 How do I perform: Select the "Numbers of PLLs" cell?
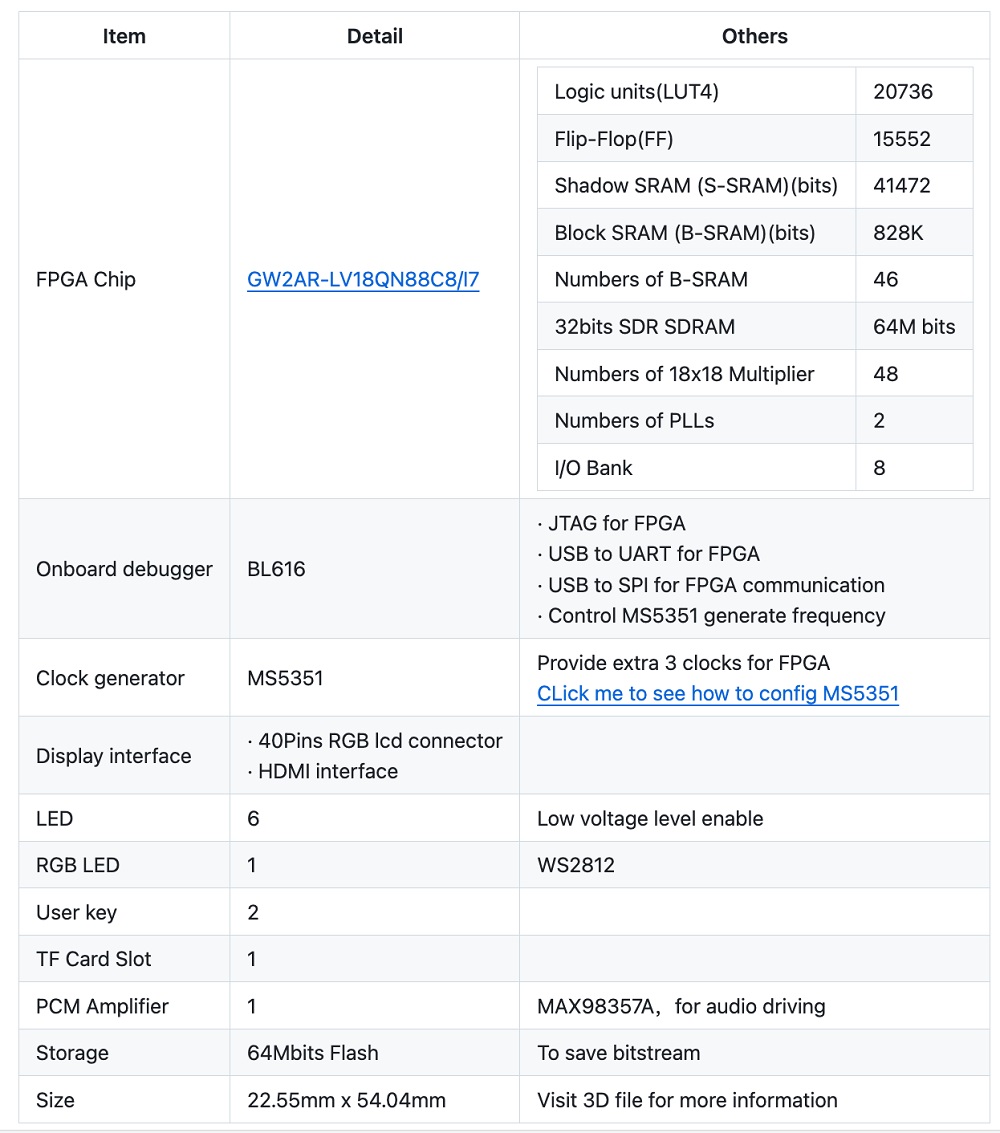coord(634,421)
